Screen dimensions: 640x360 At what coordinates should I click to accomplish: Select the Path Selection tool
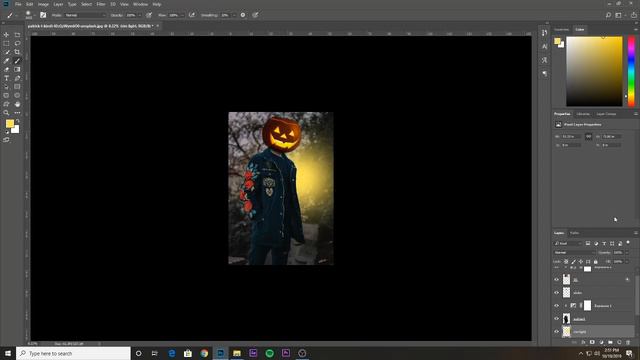(x=6, y=87)
